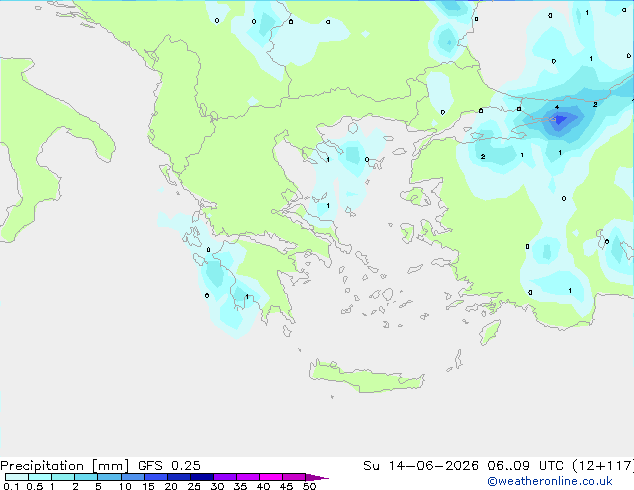The height and width of the screenshot is (490, 634).
Task: Click the 15–20 mm legend color box
Action: pyautogui.click(x=155, y=477)
